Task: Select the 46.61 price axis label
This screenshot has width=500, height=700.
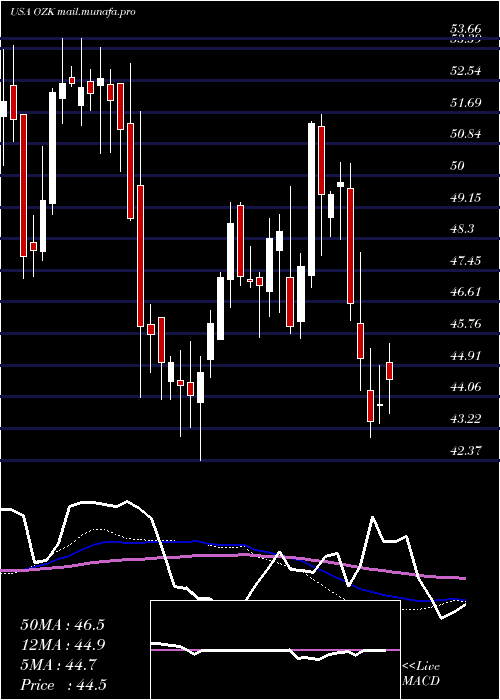Action: (466, 292)
